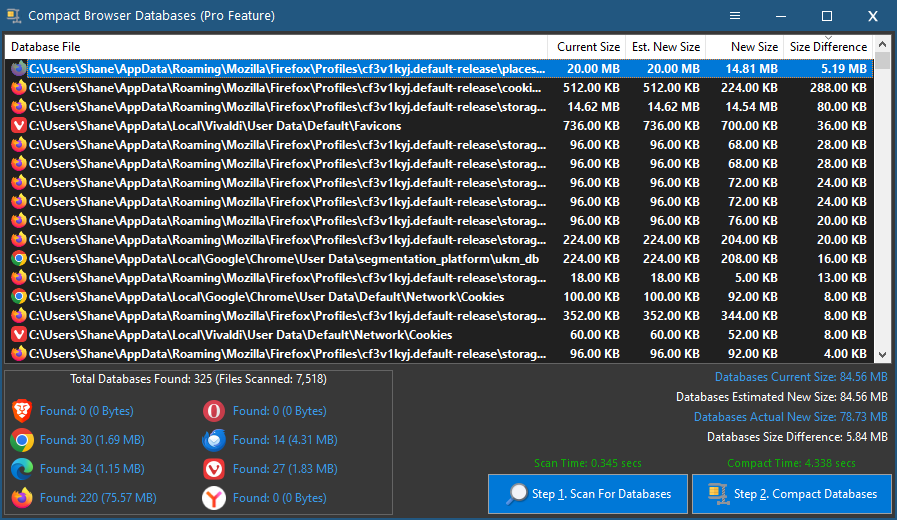
Task: Sort by Current Size column header
Action: (x=586, y=47)
